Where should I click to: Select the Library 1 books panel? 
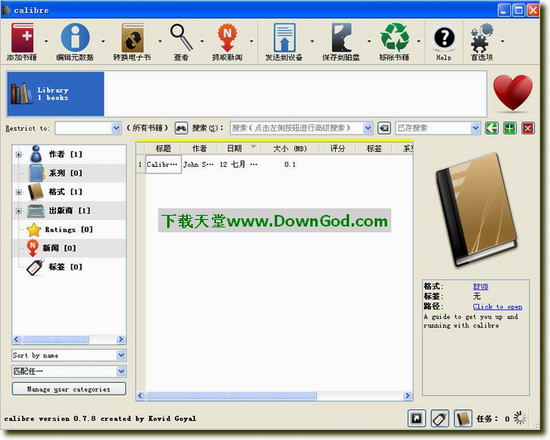click(x=55, y=94)
